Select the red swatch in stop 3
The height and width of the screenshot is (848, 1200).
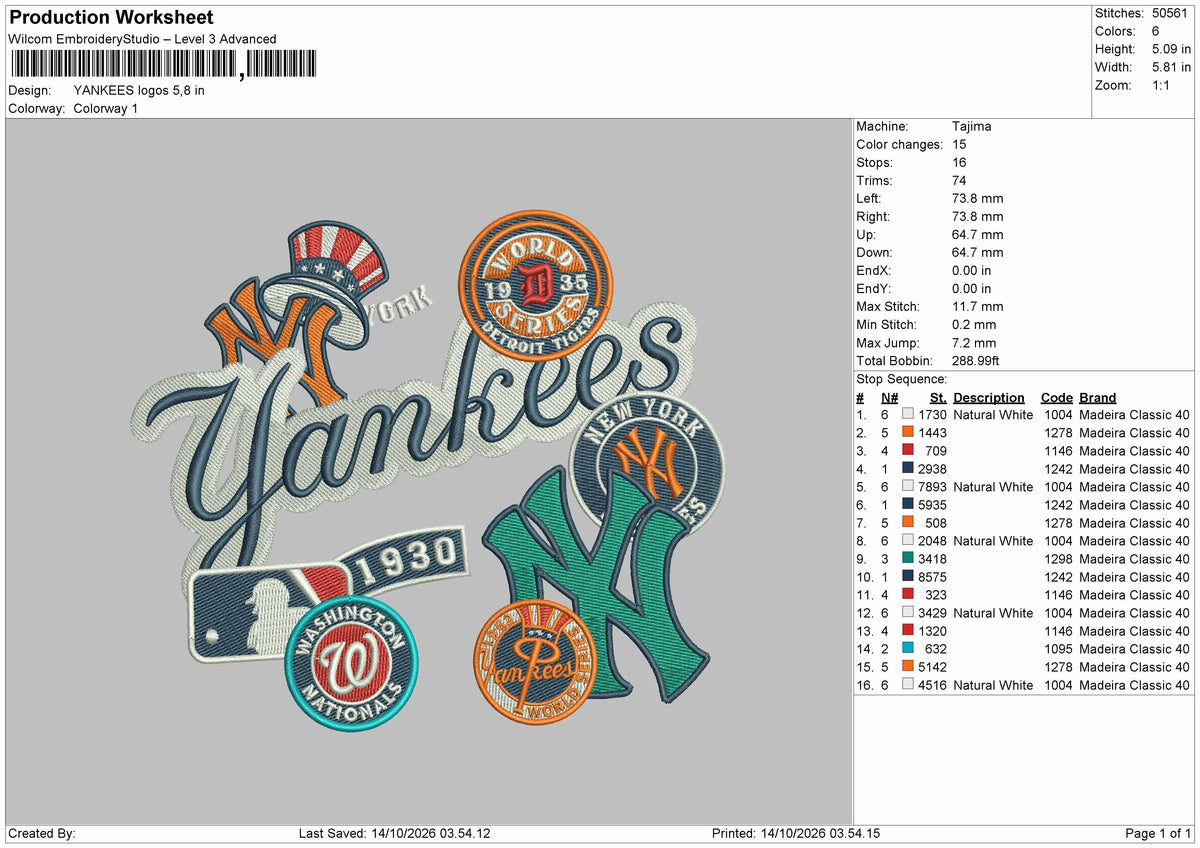click(x=908, y=450)
